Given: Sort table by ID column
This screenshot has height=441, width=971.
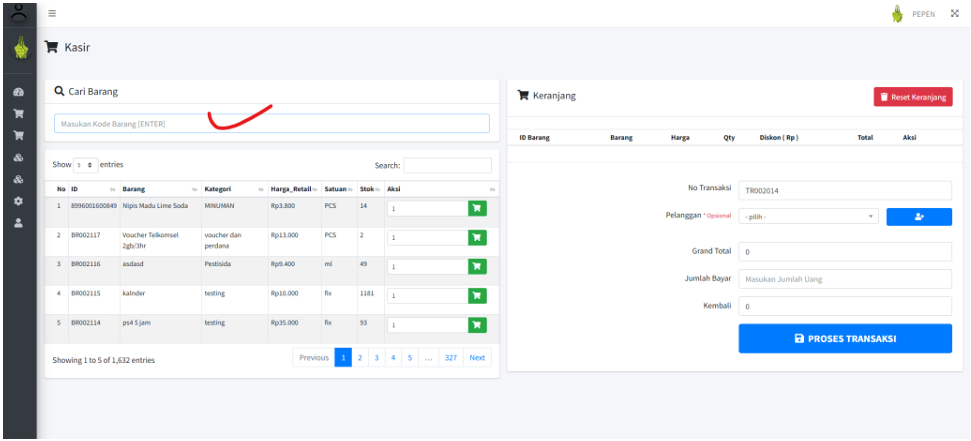Looking at the screenshot, I should (x=93, y=189).
